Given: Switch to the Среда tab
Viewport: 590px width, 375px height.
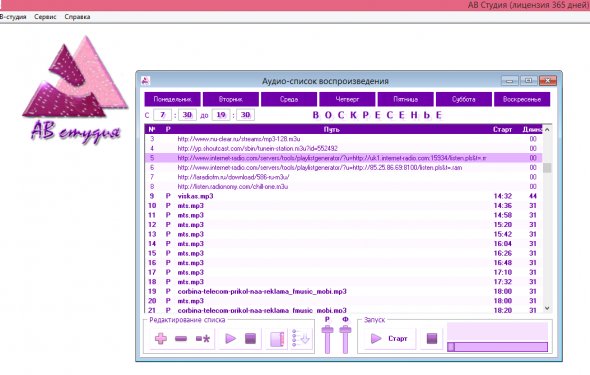Looking at the screenshot, I should (x=289, y=99).
